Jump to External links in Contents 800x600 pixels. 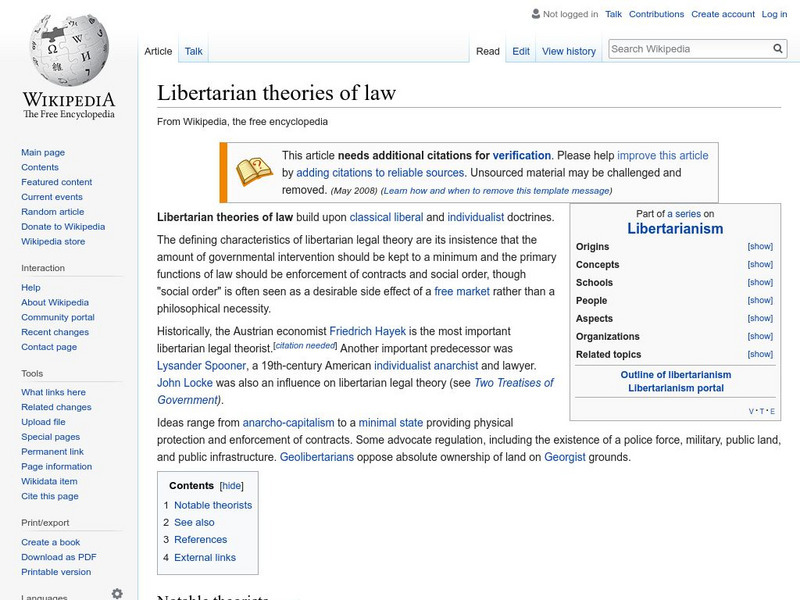coord(205,557)
